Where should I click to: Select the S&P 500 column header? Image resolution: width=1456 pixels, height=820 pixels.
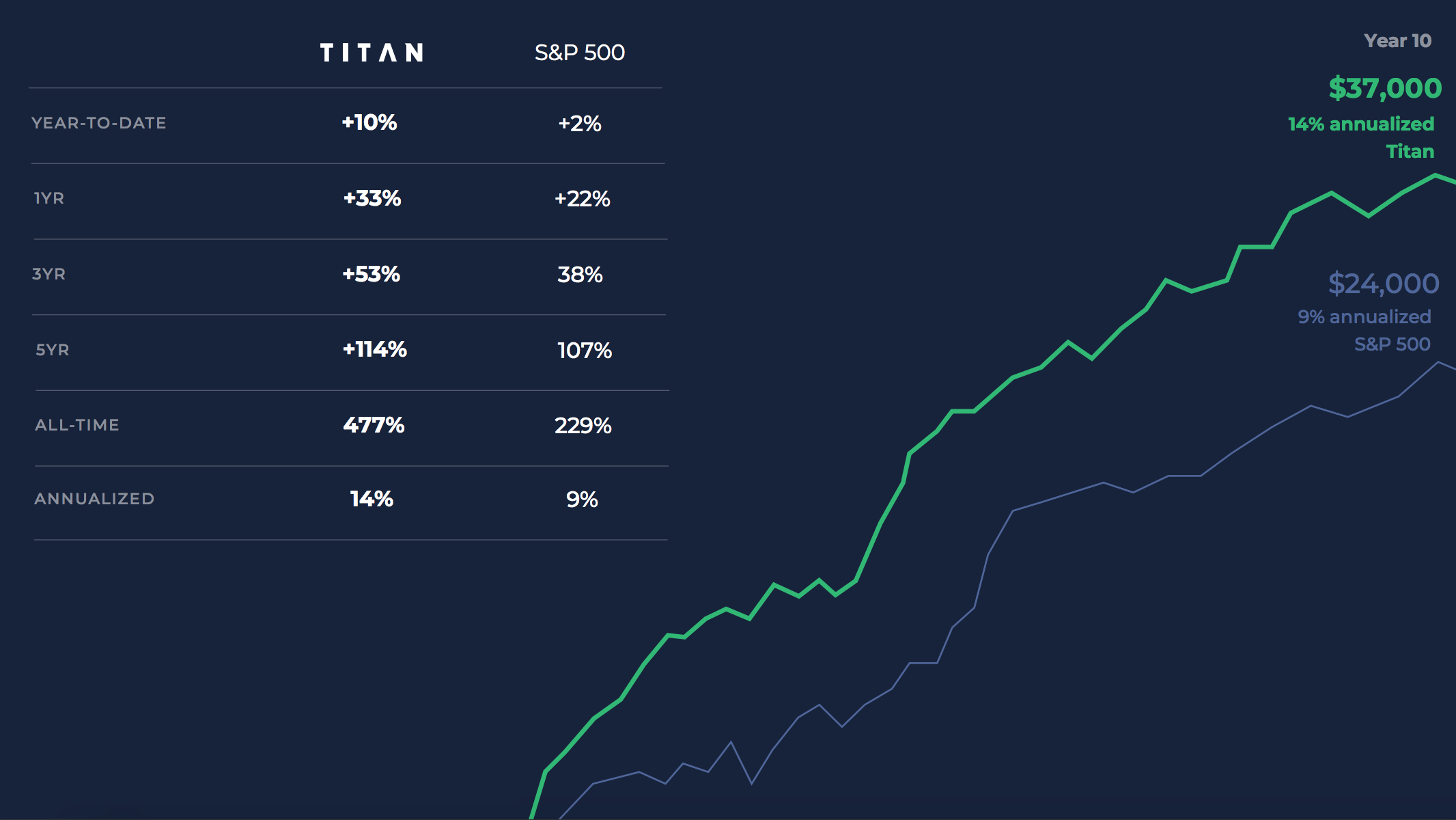pyautogui.click(x=579, y=53)
